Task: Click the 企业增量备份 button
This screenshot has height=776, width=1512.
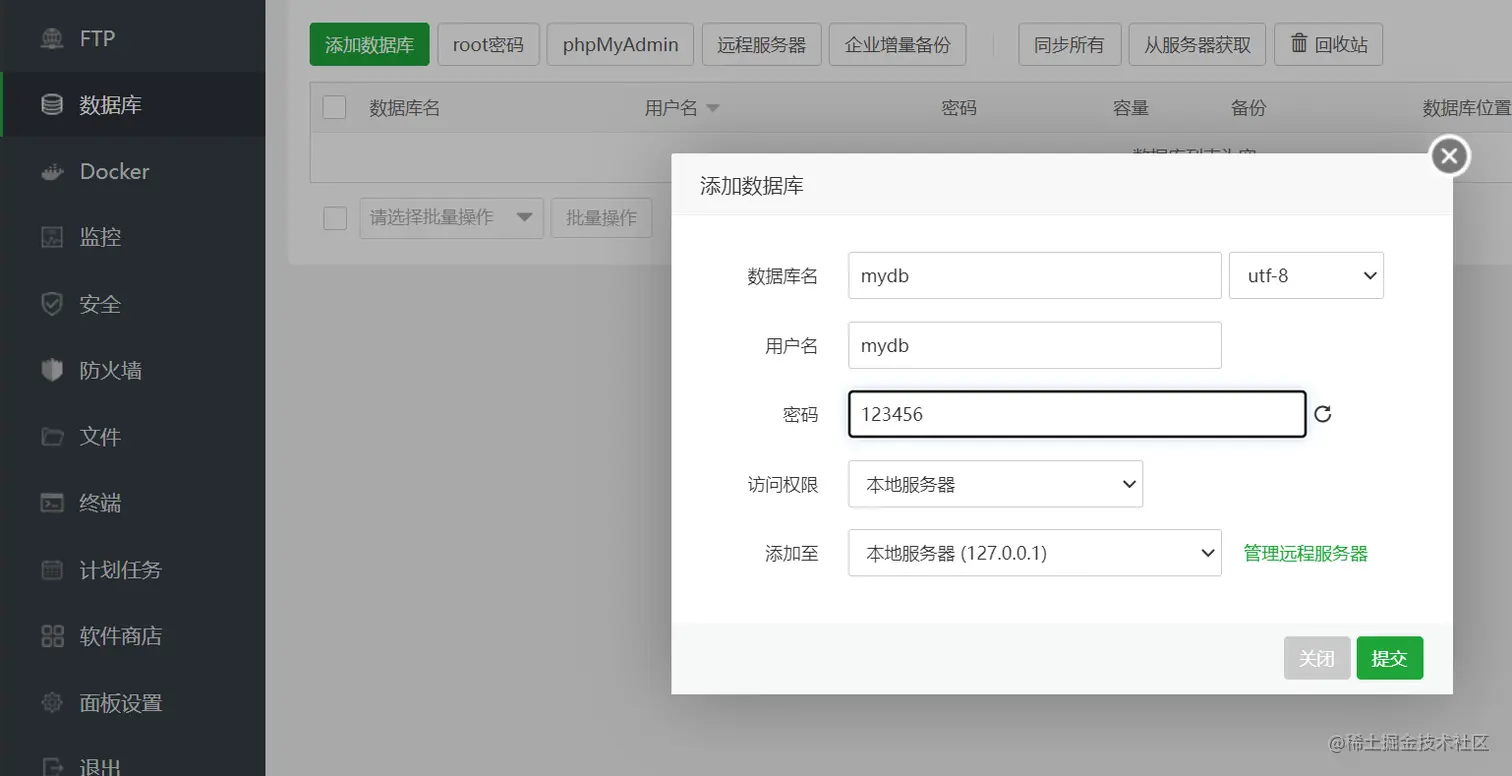Action: point(898,45)
